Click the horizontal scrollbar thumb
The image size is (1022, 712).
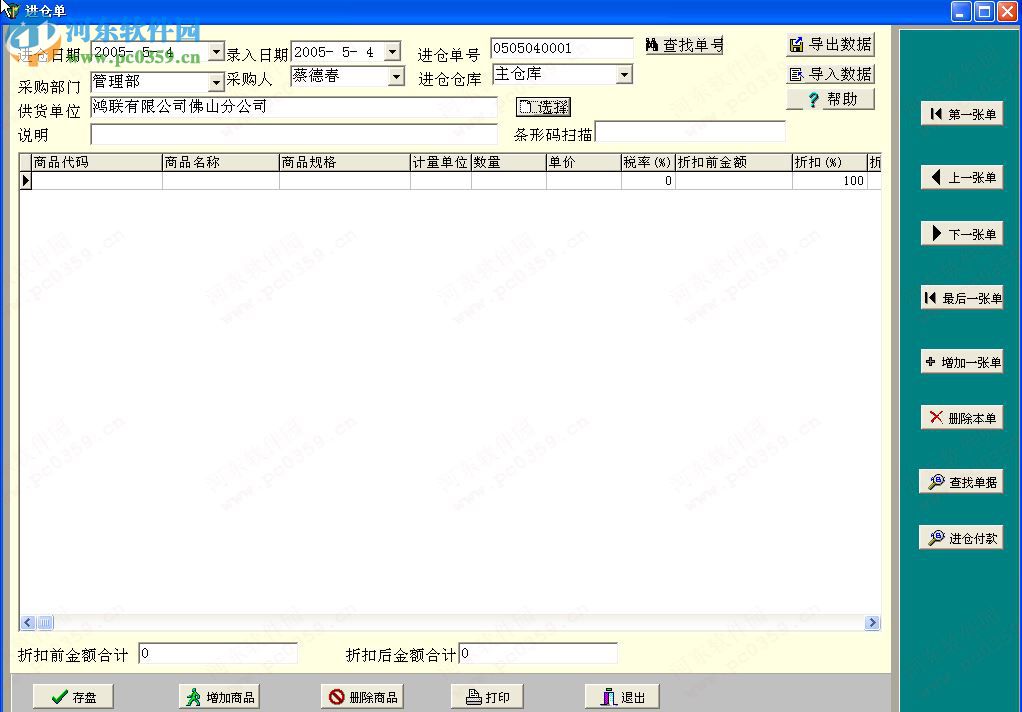pos(44,623)
